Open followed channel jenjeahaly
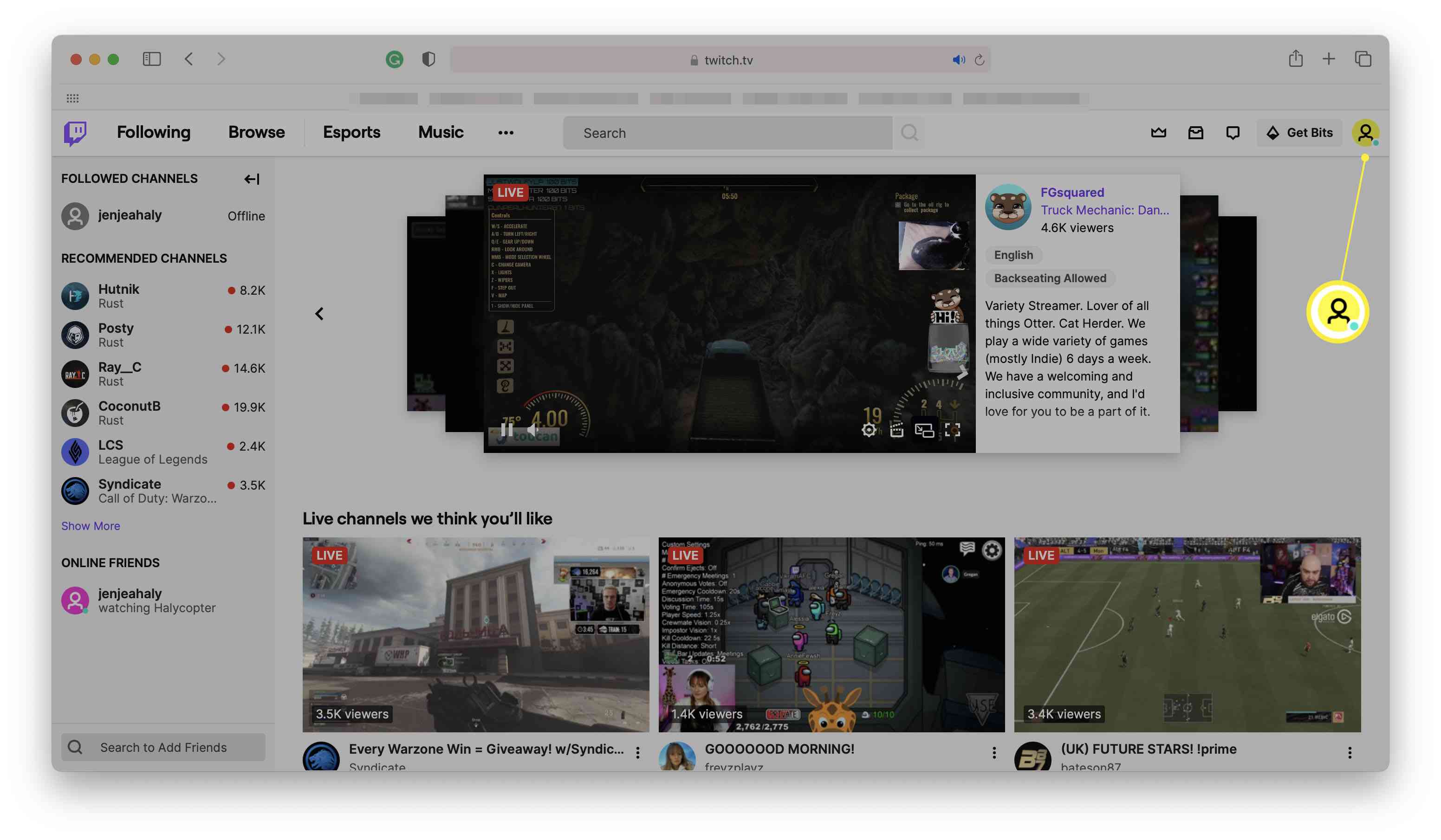The width and height of the screenshot is (1441, 840). coord(163,216)
